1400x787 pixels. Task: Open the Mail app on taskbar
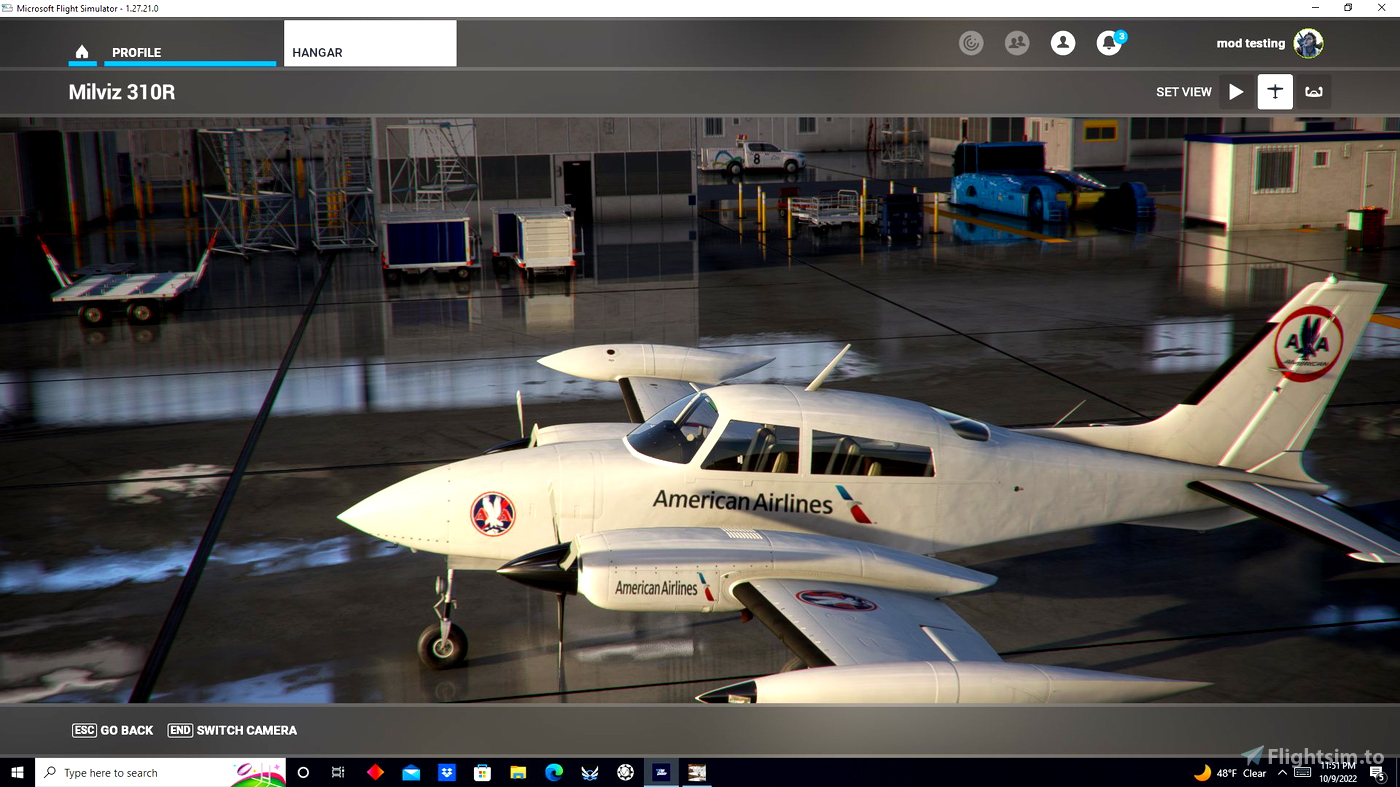[411, 773]
